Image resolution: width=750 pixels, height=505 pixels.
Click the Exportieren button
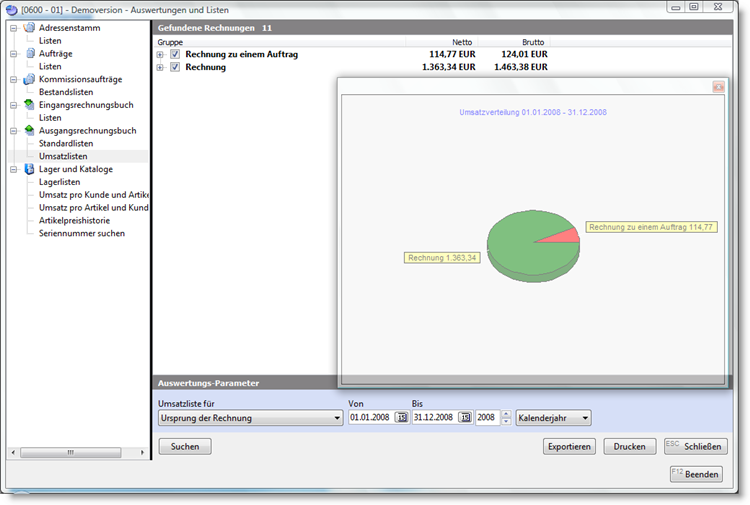(569, 447)
